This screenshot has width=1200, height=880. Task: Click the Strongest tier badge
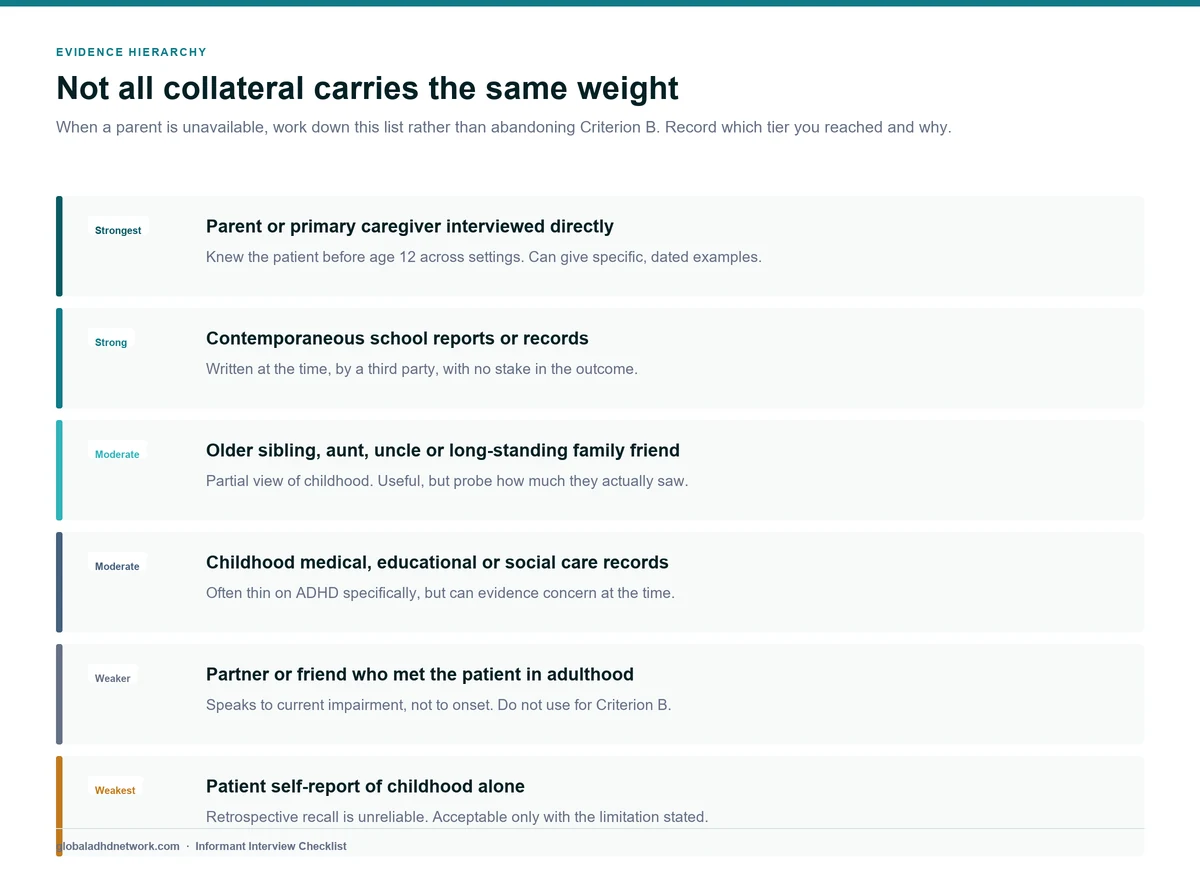coord(118,230)
